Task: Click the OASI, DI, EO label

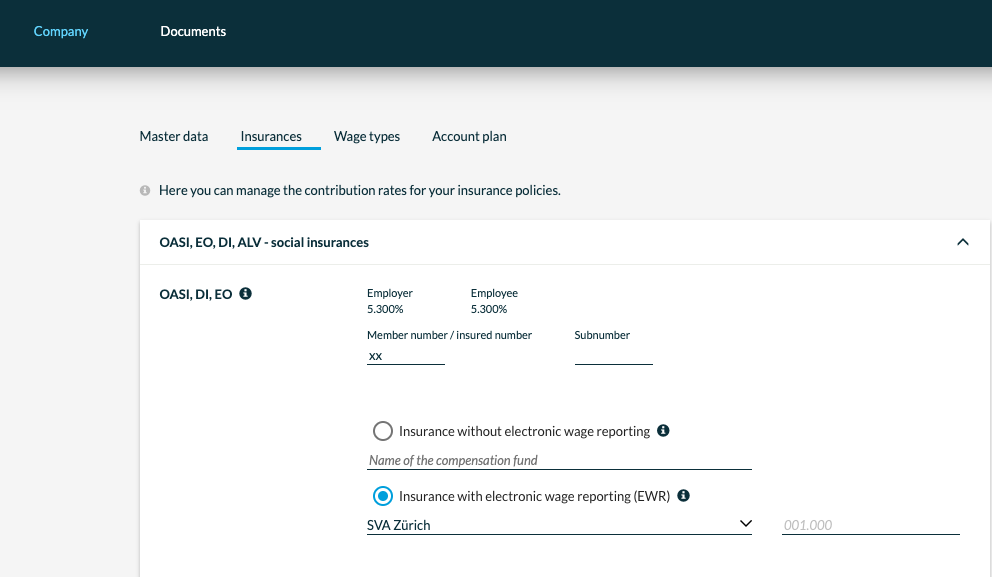Action: point(195,294)
